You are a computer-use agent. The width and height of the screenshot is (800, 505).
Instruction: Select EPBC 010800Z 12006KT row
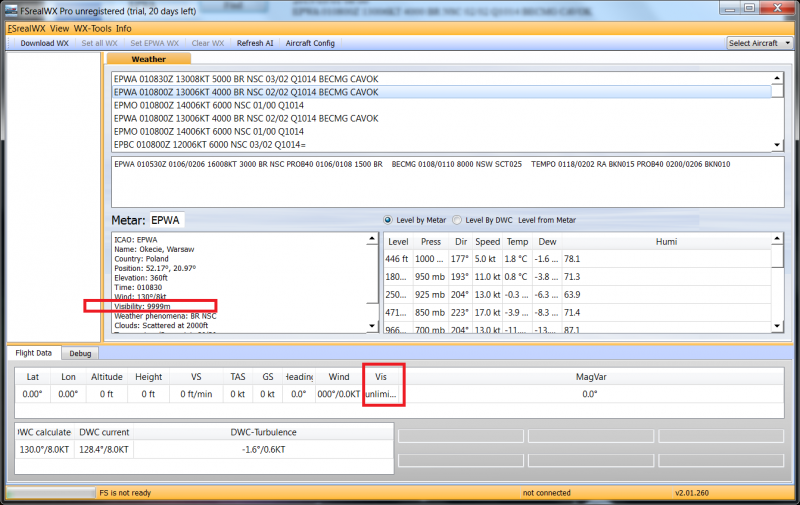(442, 145)
